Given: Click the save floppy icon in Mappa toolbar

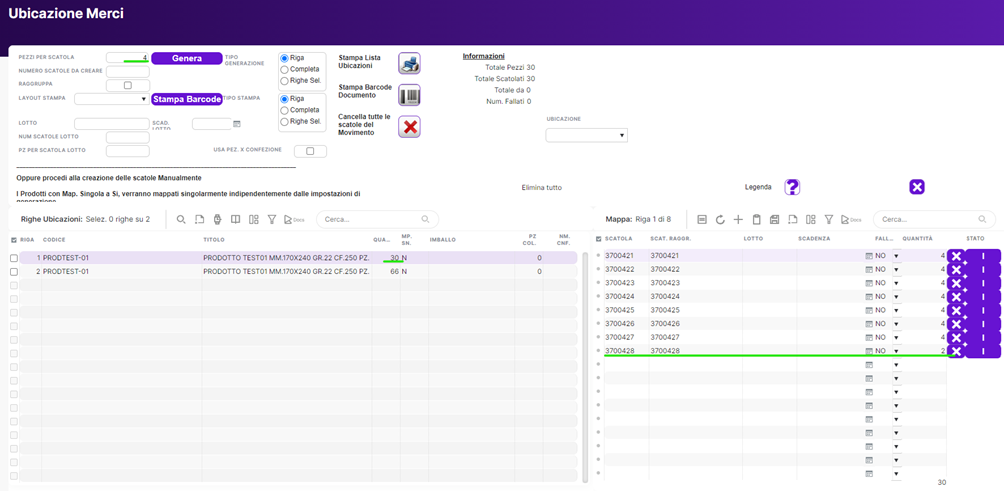Looking at the screenshot, I should (774, 220).
